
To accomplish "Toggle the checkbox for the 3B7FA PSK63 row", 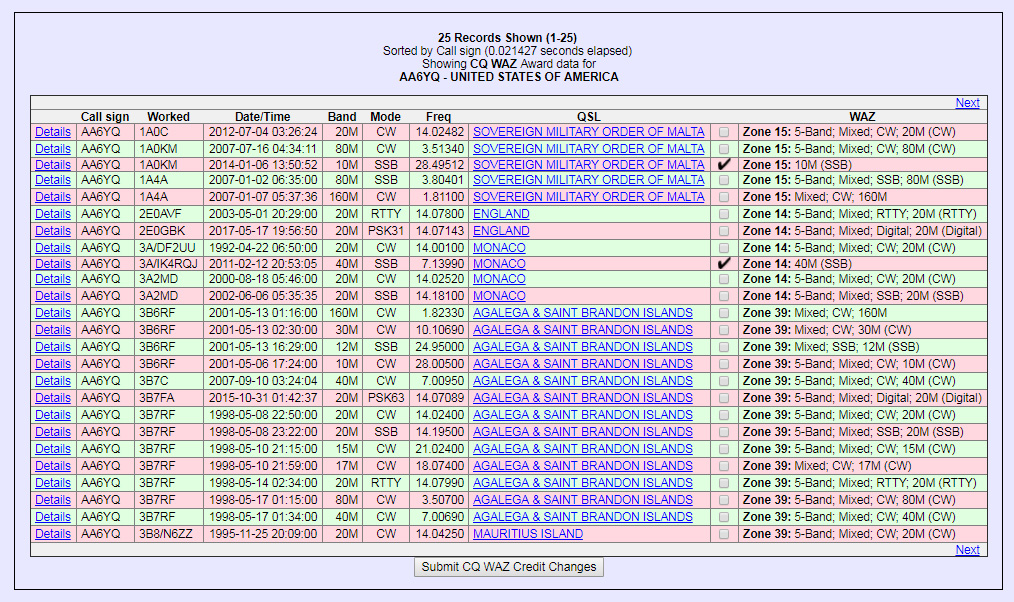I will (724, 398).
